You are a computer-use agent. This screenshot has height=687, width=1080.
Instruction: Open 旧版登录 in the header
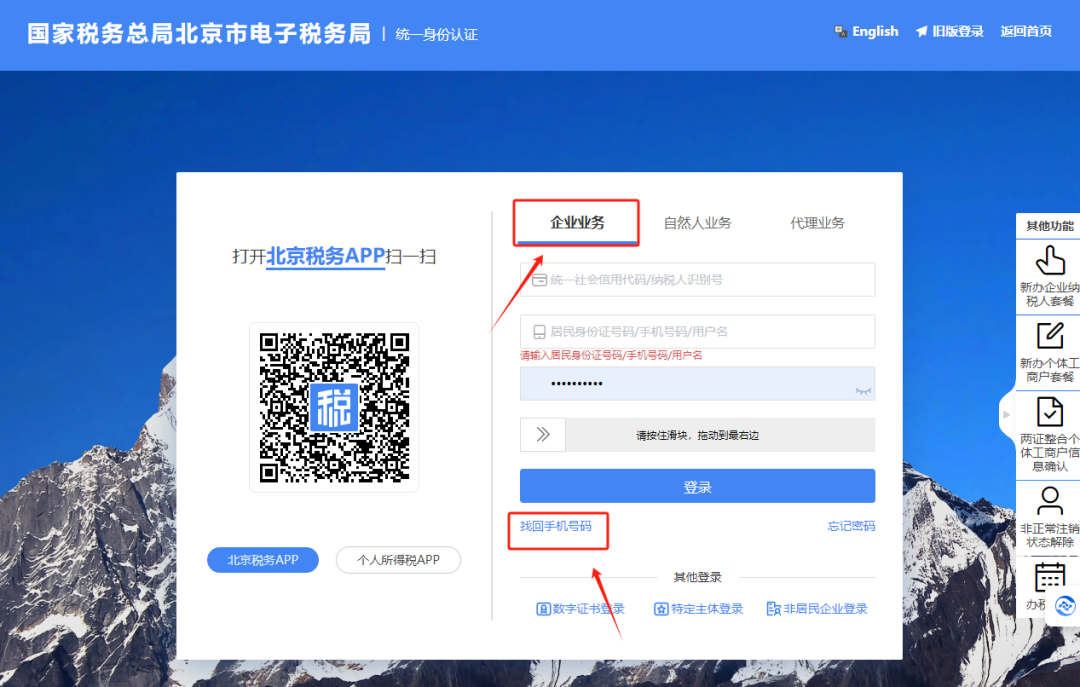(x=957, y=32)
